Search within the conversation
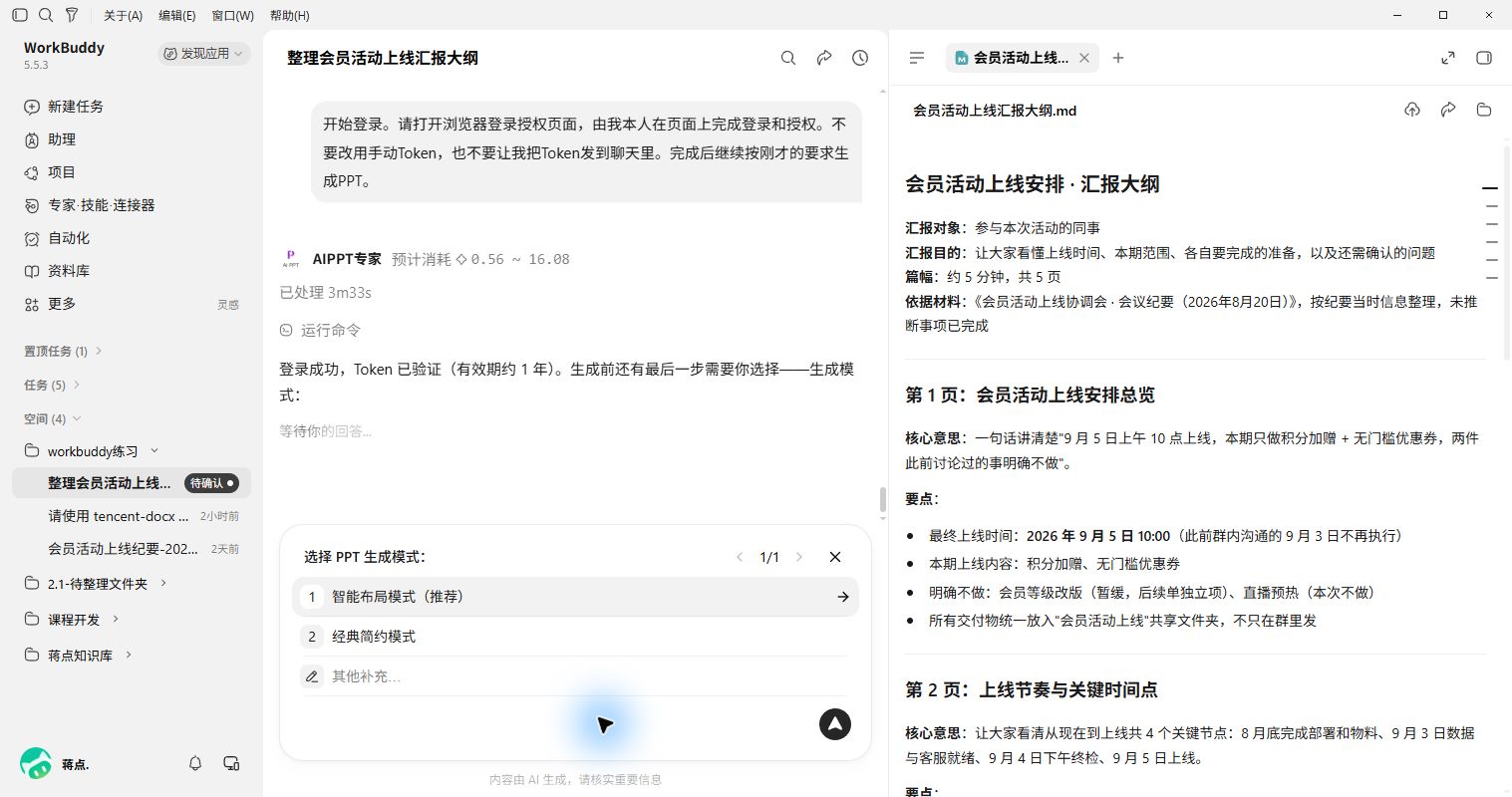 788,58
